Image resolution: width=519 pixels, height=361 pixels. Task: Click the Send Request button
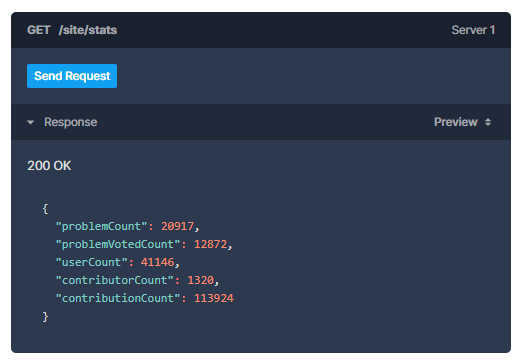click(72, 76)
